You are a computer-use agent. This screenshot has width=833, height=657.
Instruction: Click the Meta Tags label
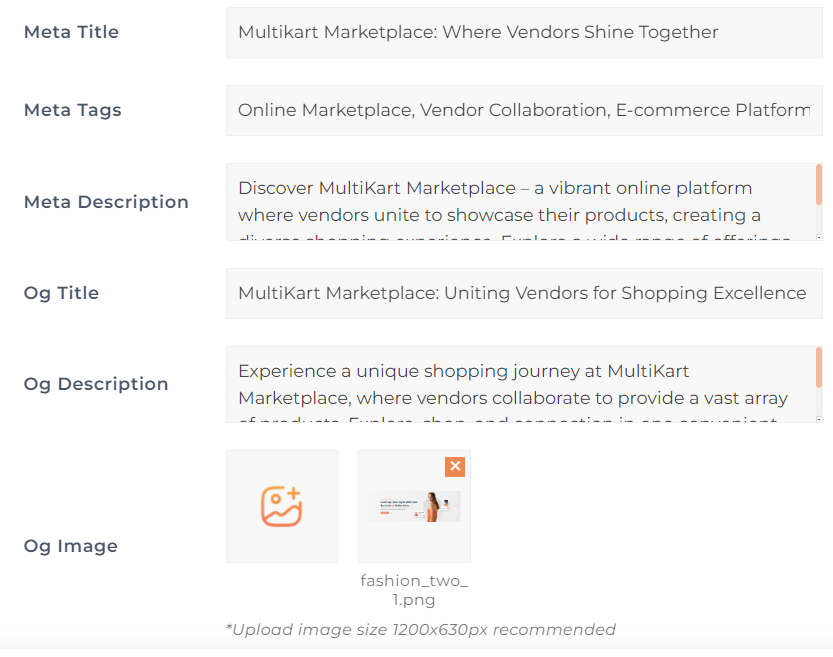[73, 110]
